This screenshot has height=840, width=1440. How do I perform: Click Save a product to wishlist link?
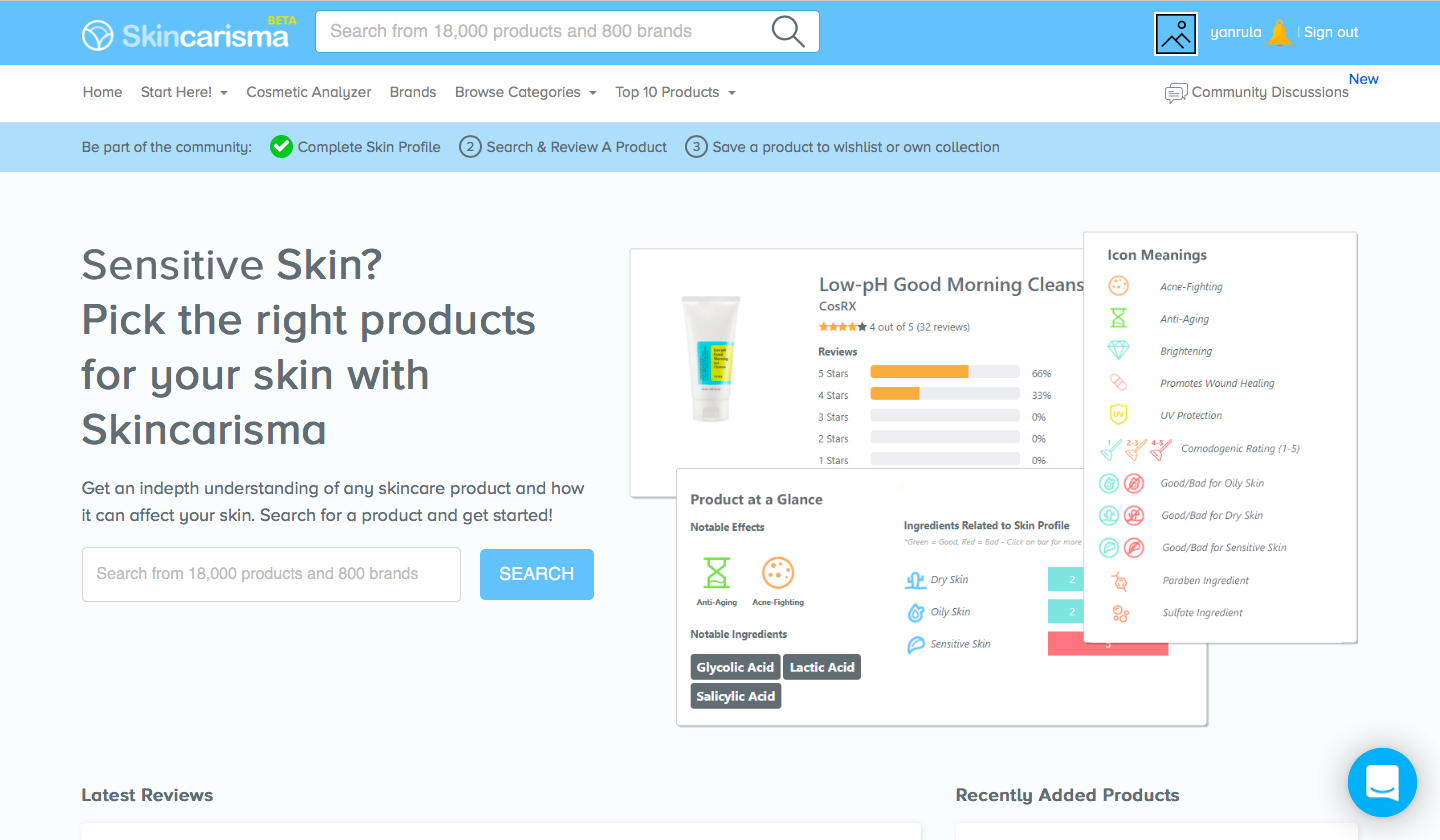point(856,147)
